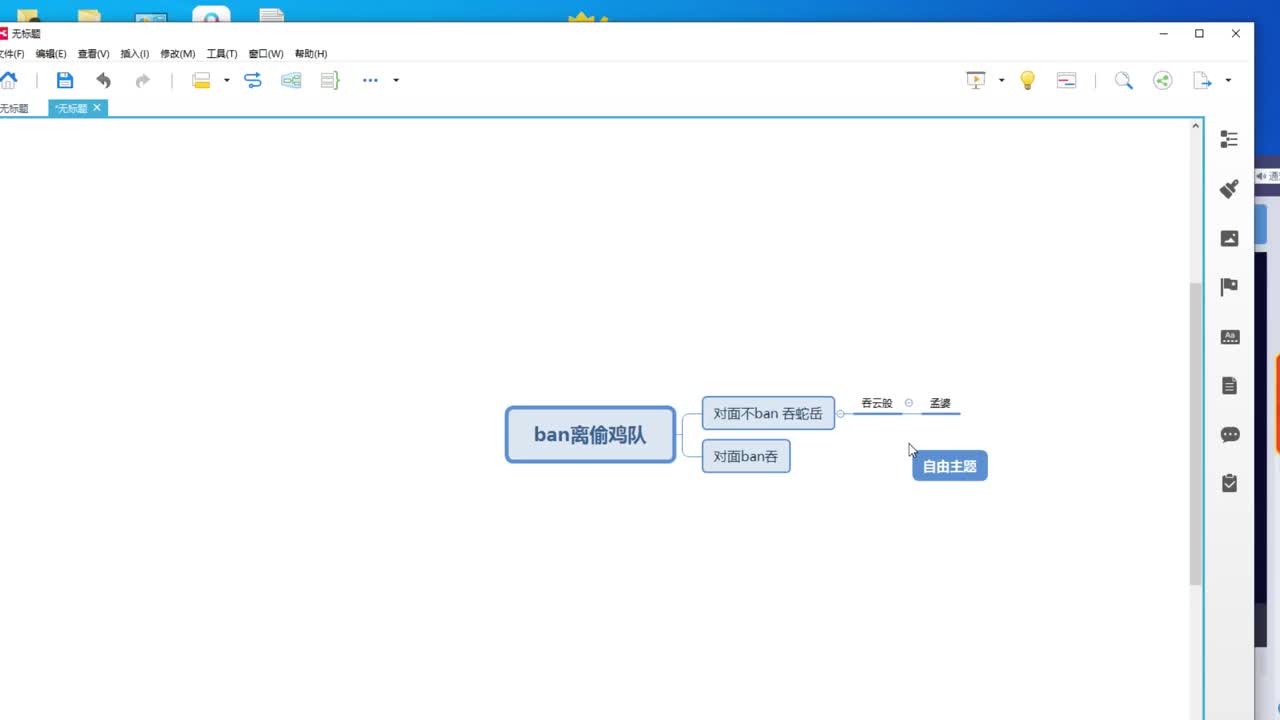Image resolution: width=1280 pixels, height=720 pixels.
Task: Collapse the circle toggle between 吞云般 and 孟婆
Action: point(909,403)
